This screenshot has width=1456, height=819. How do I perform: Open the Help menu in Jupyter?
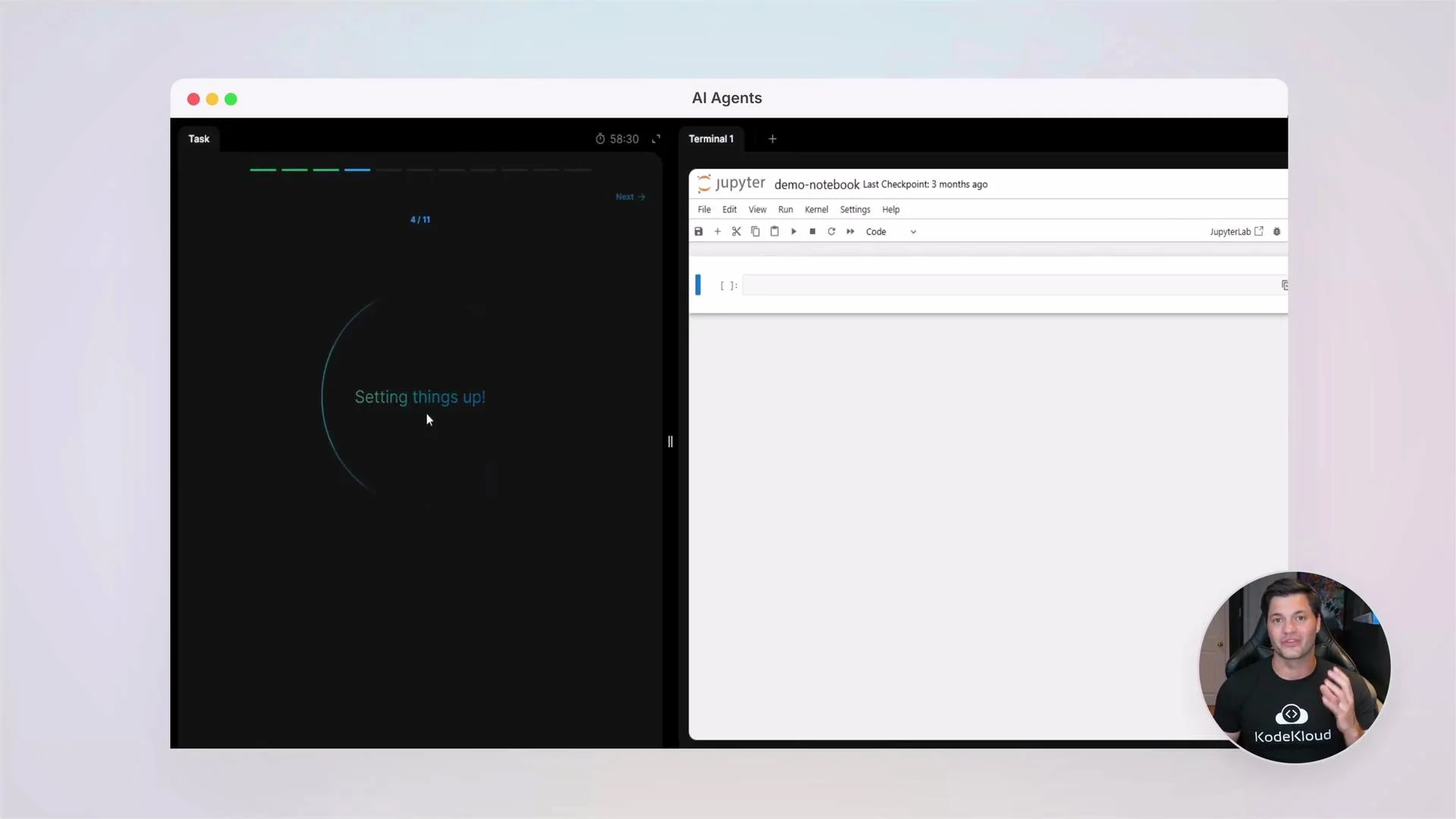[x=891, y=209]
